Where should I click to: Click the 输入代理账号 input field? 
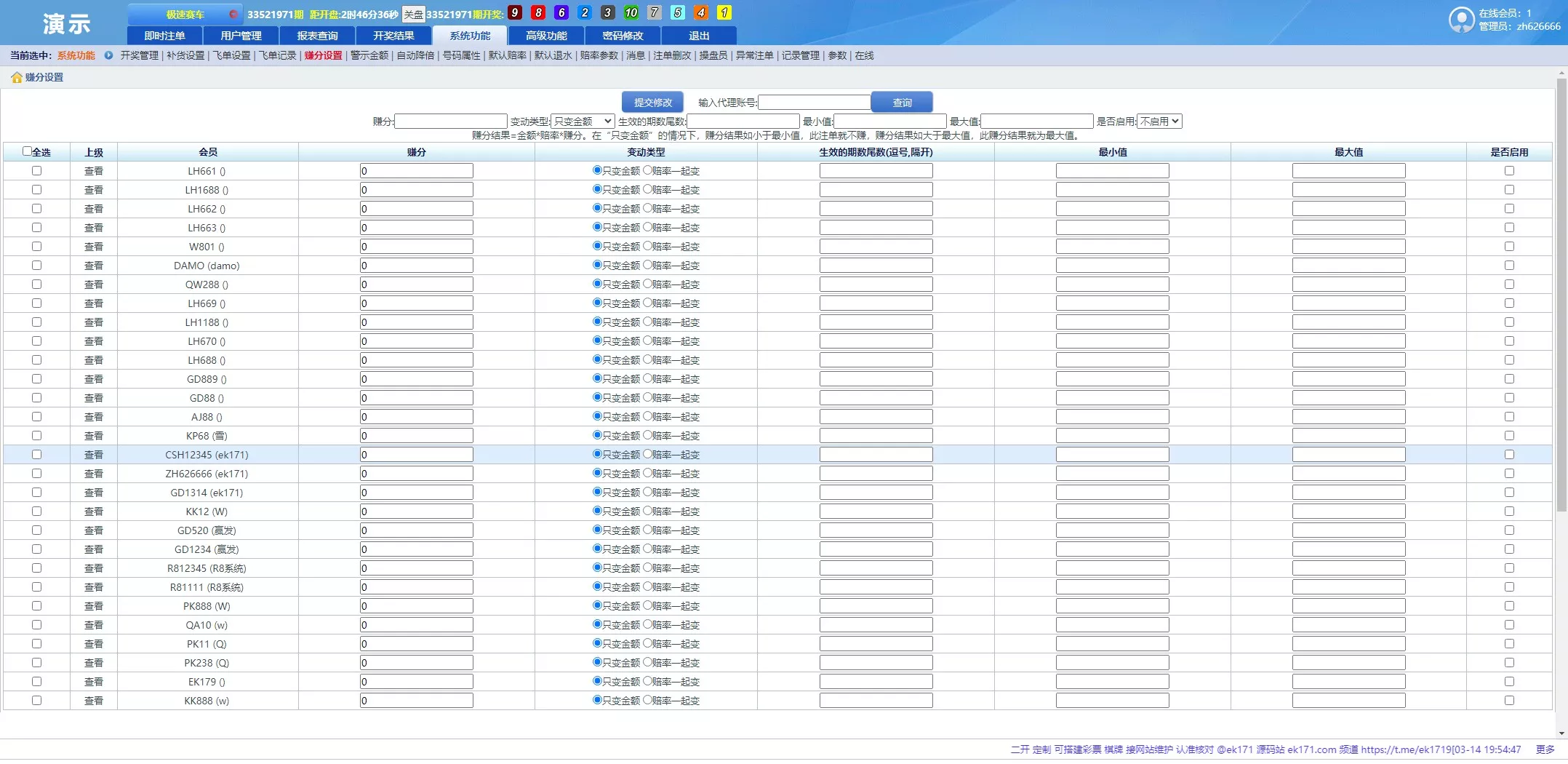pos(814,103)
